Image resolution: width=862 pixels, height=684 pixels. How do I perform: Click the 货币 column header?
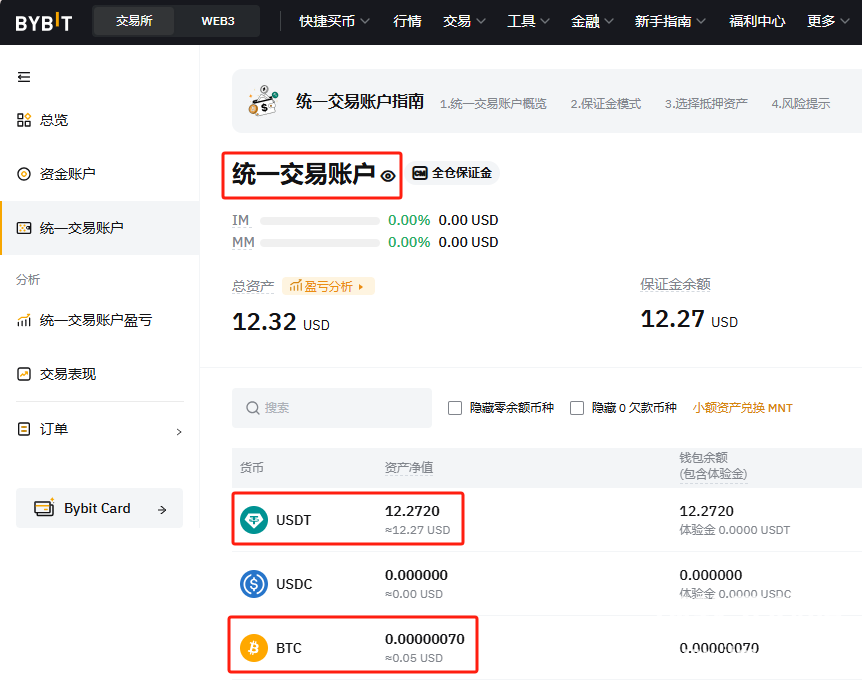(252, 468)
